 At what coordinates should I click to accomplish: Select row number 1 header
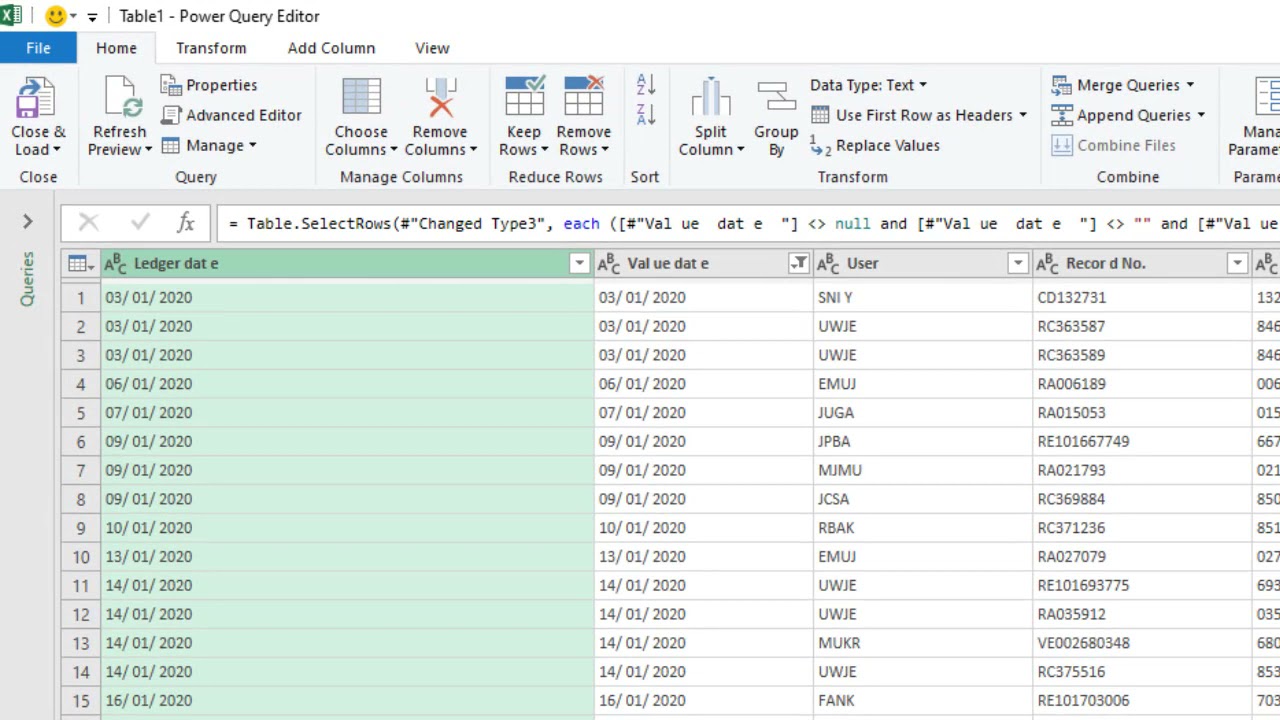pyautogui.click(x=81, y=297)
